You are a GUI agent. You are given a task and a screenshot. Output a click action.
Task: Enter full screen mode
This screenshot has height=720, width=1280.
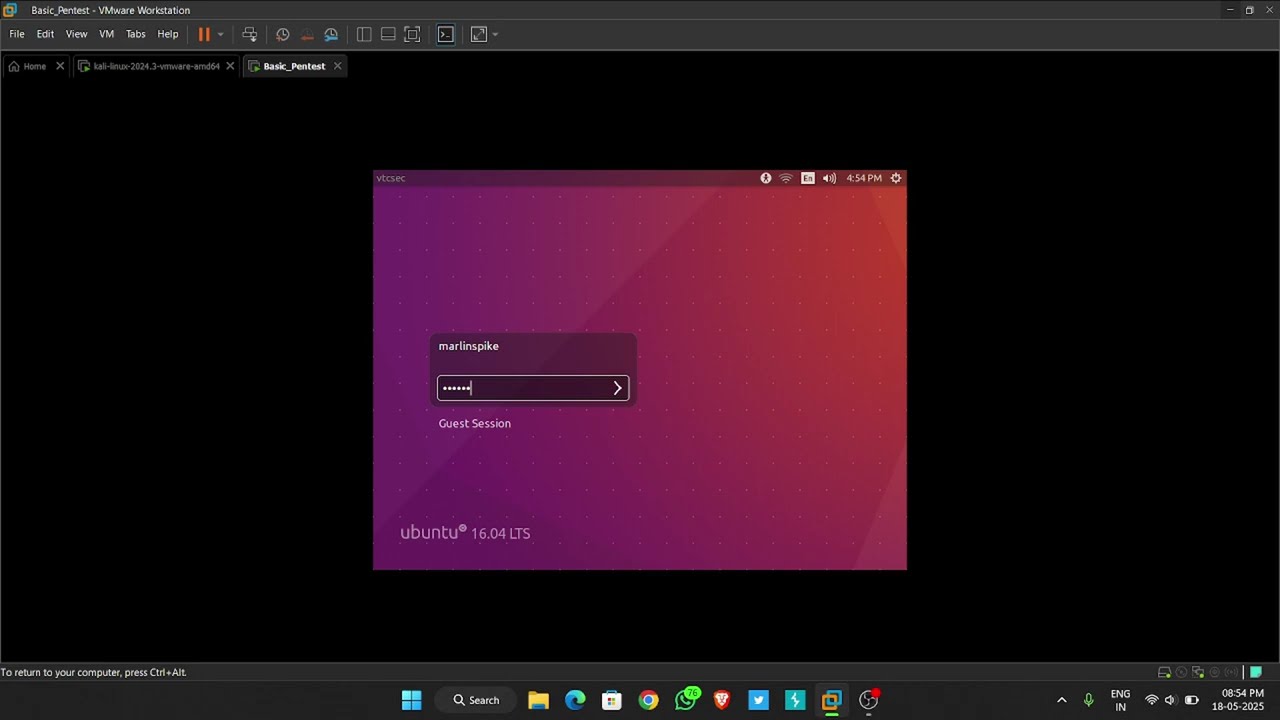point(412,34)
